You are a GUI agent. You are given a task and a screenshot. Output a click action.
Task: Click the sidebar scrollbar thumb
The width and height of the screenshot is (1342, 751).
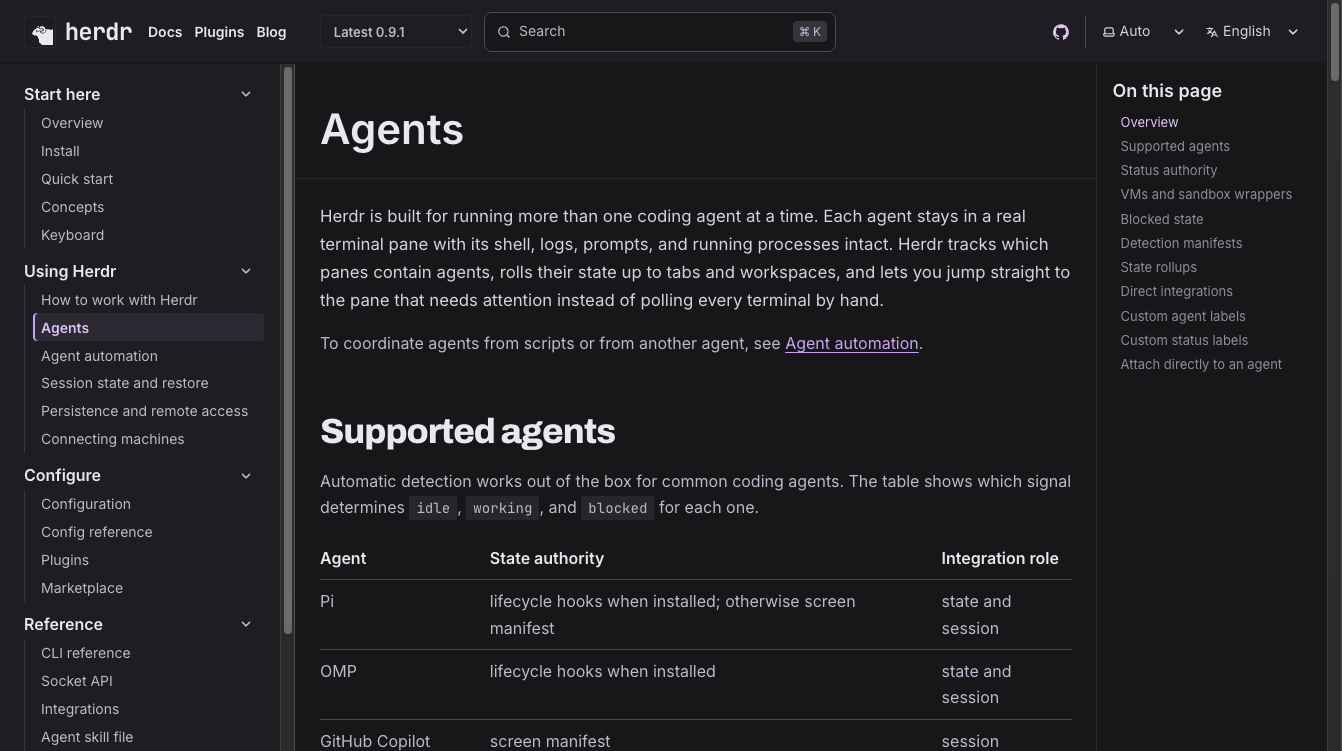tap(288, 350)
